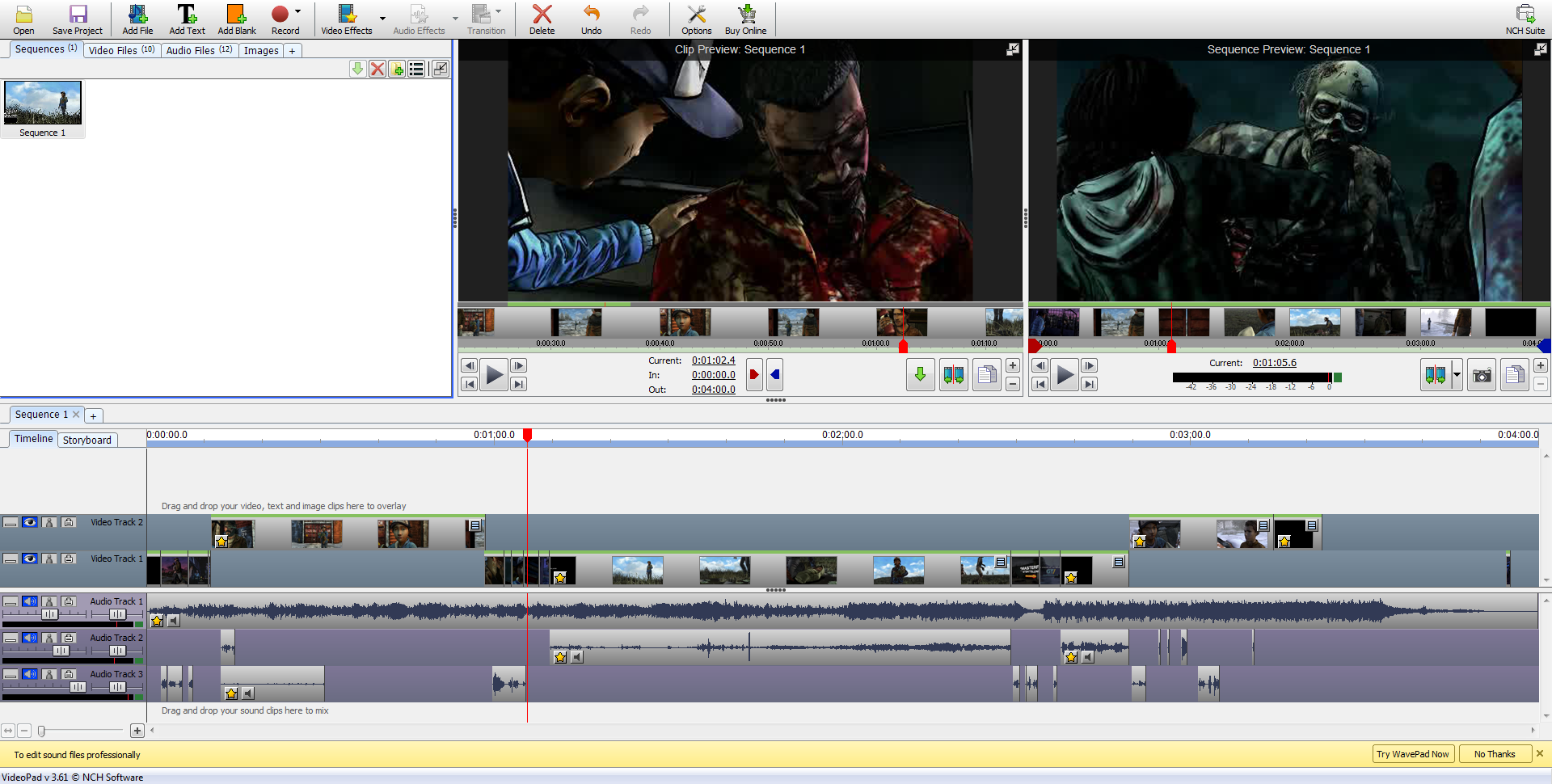Click the clip preview green place-on-sequence arrow
Screen dimensions: 1552x784
click(x=920, y=374)
